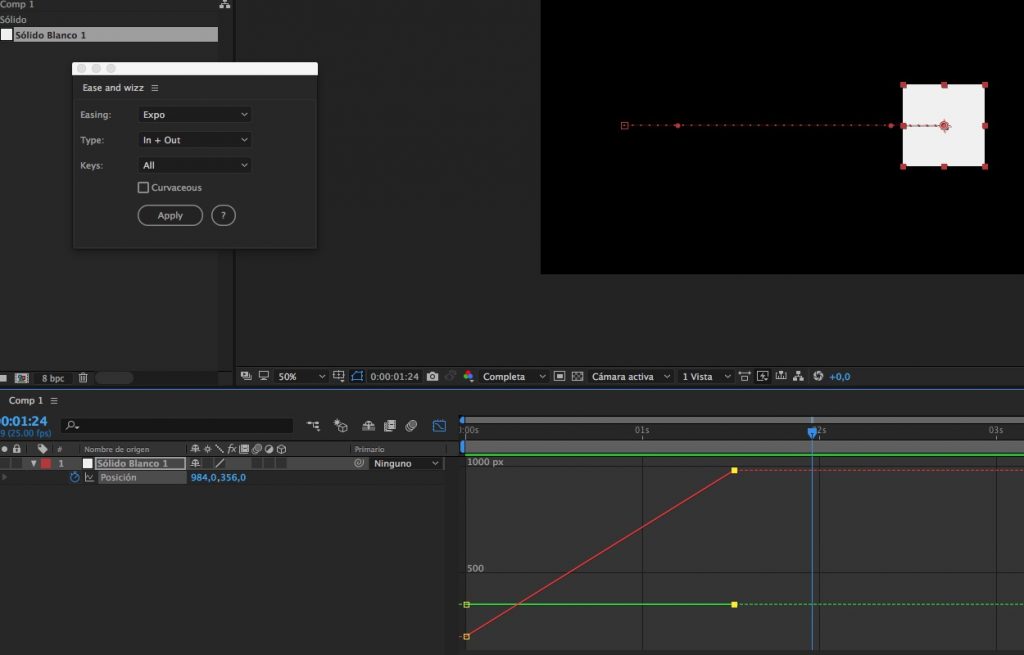Toggle the lock column switch in timeline header
The image size is (1024, 655).
pyautogui.click(x=17, y=449)
